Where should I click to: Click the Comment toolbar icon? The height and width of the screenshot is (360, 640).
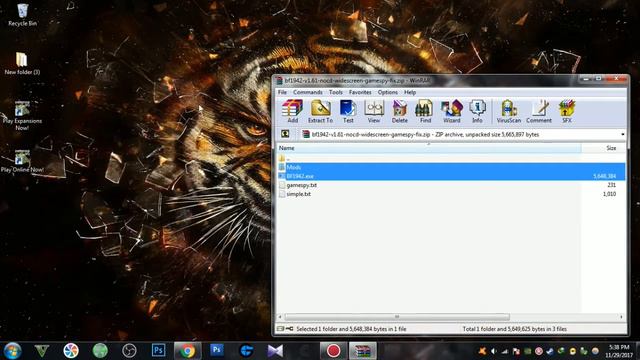[x=539, y=111]
